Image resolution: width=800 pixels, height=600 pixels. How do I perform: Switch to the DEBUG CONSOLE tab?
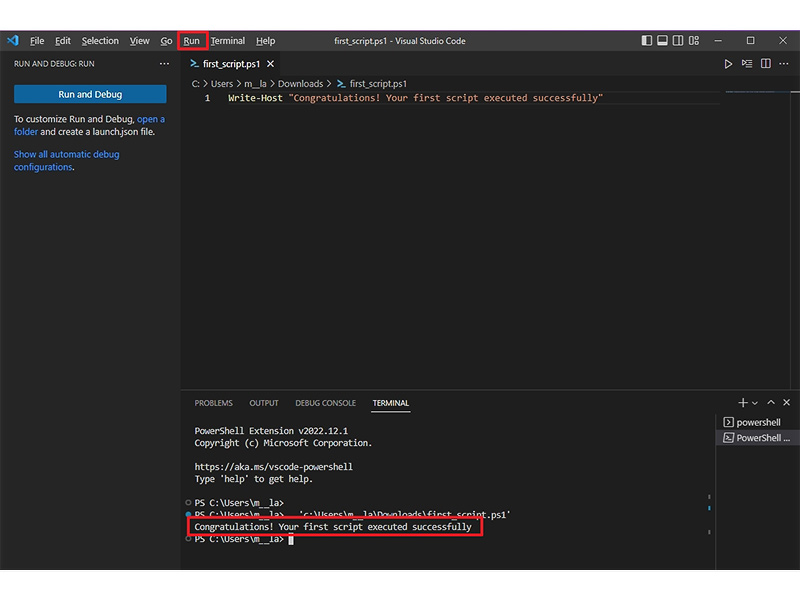pyautogui.click(x=326, y=403)
